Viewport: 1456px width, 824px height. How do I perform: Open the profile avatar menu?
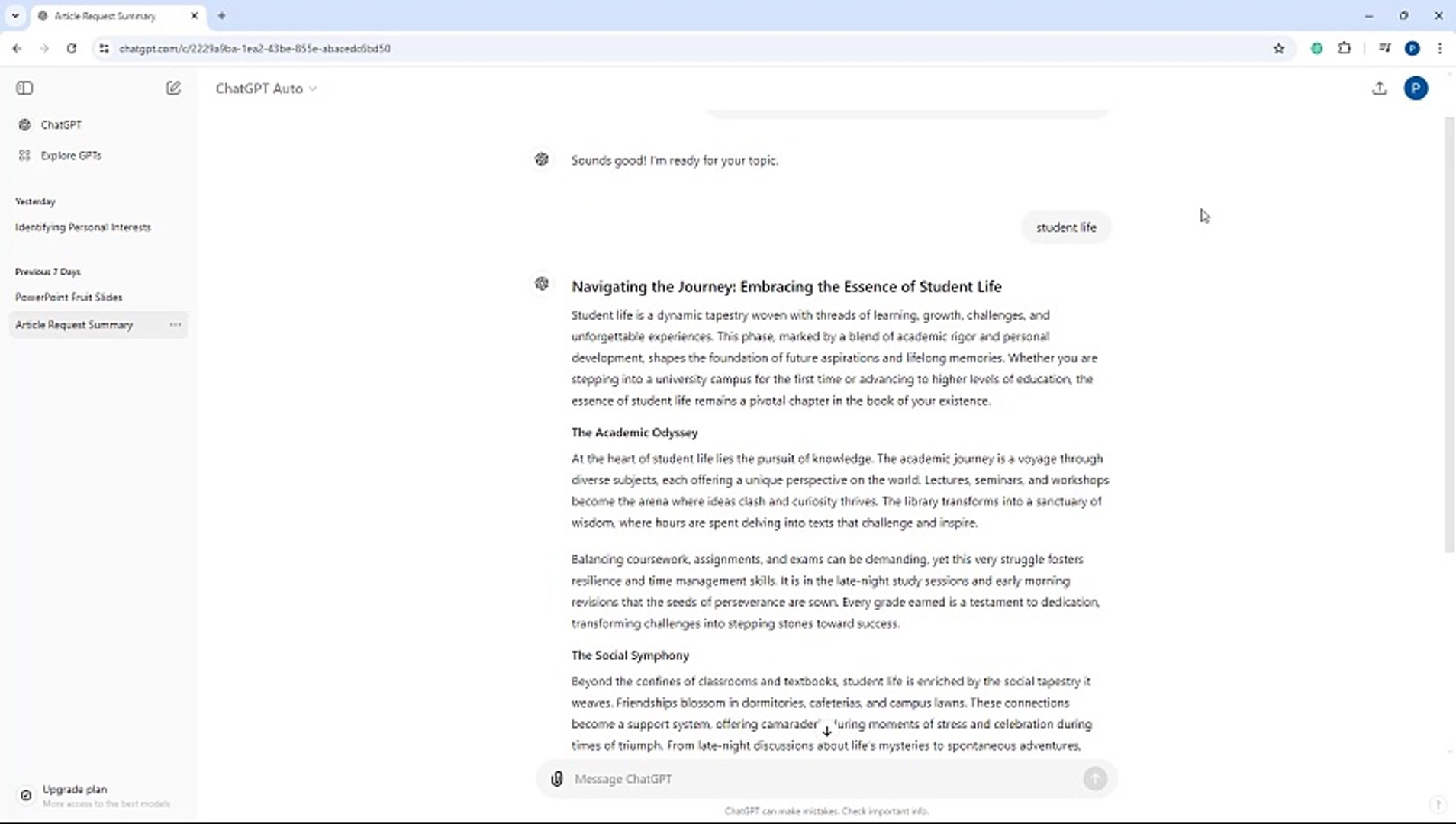1415,89
